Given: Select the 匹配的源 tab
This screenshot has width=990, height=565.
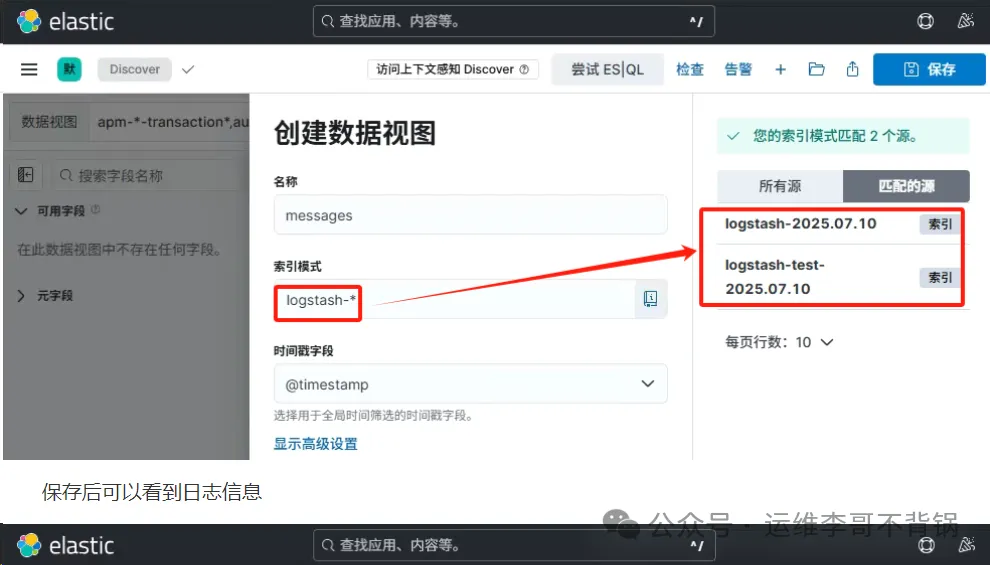Looking at the screenshot, I should pos(906,186).
